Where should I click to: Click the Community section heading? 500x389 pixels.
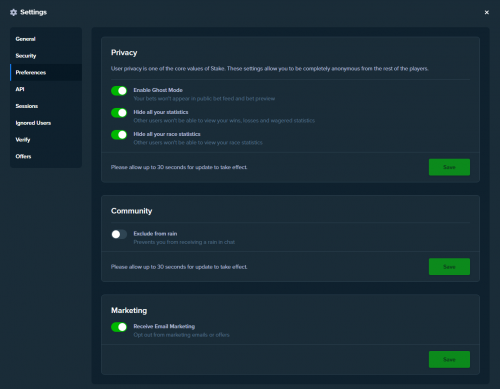pyautogui.click(x=132, y=211)
